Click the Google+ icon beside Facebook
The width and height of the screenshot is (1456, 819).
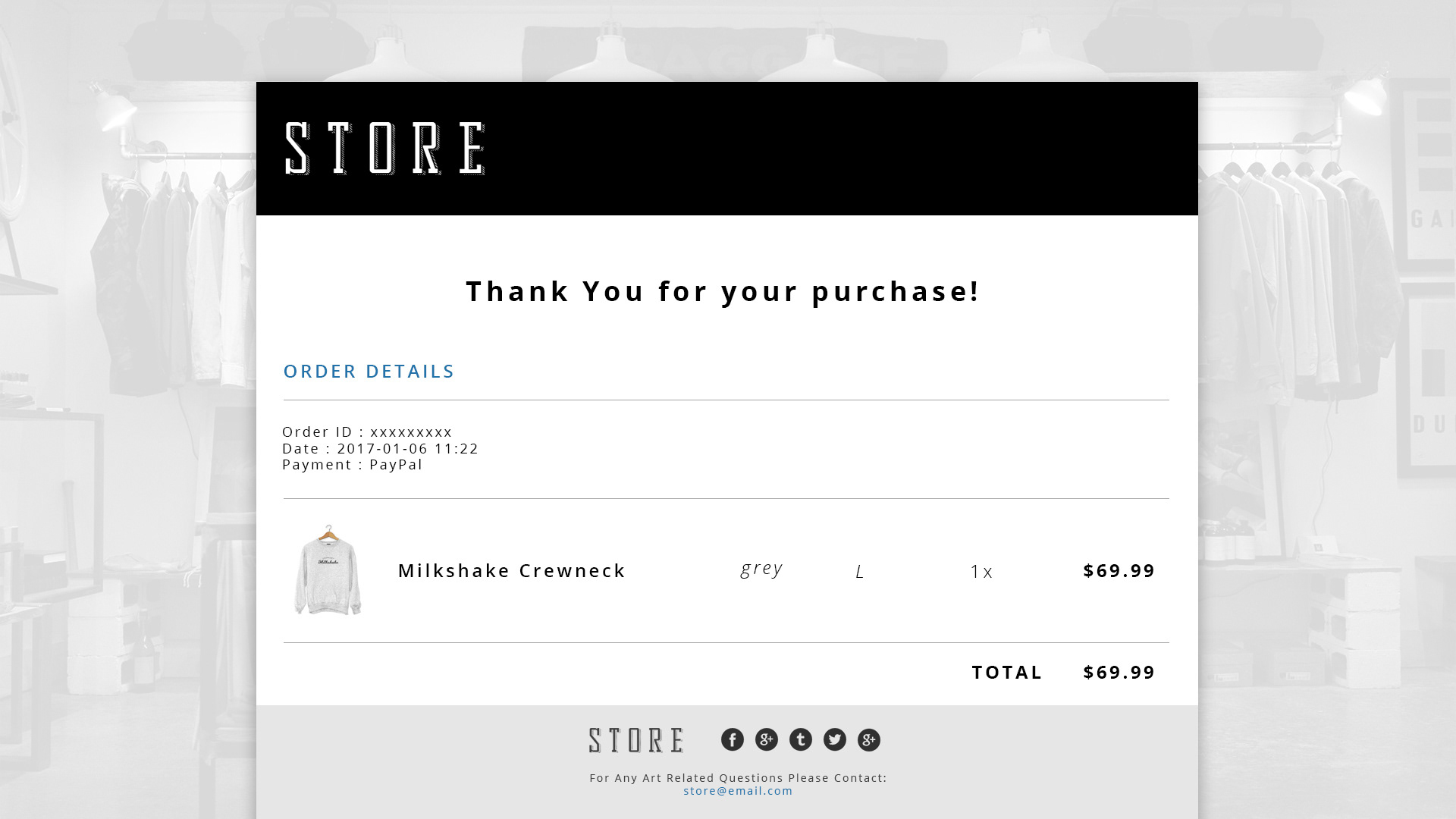tap(766, 739)
